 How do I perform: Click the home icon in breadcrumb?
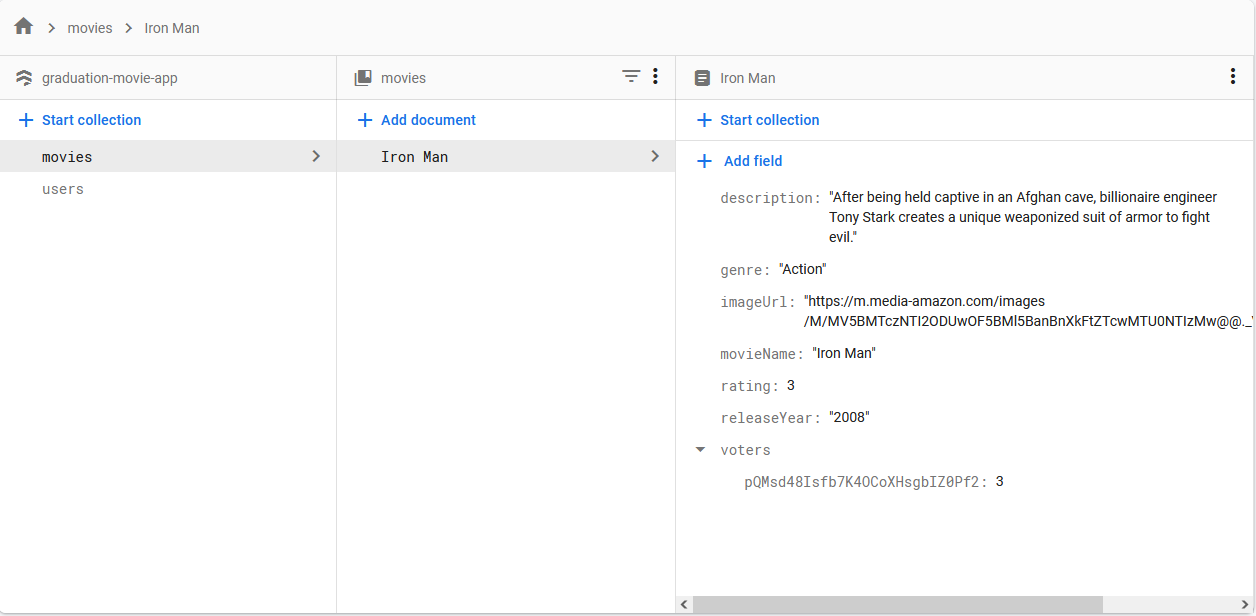tap(24, 27)
